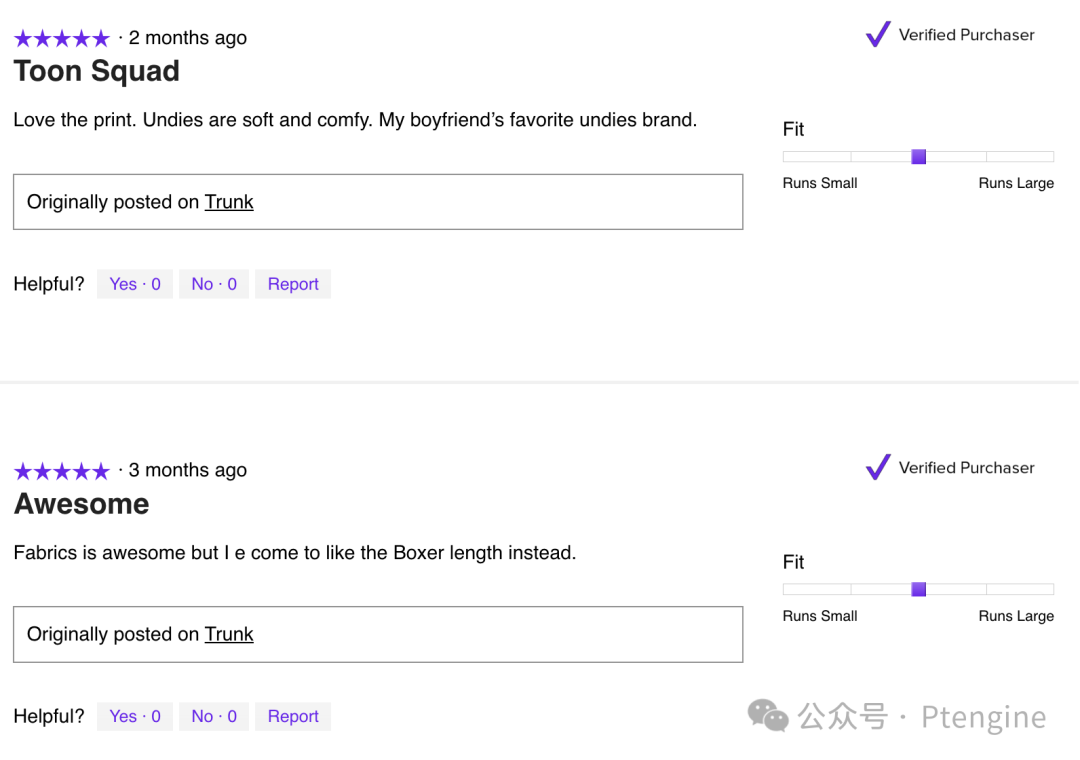
Task: Click the Verified Purchaser checkmark on Awesome review
Action: (878, 467)
